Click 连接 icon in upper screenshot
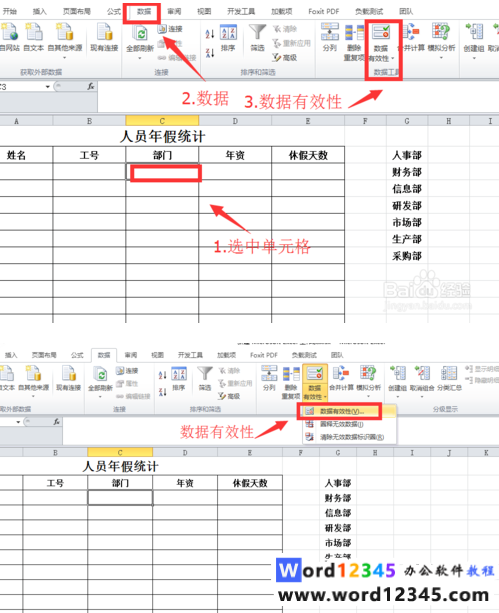 162,29
